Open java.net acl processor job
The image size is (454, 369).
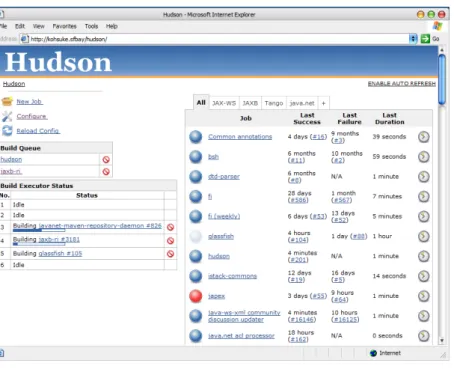(x=241, y=336)
